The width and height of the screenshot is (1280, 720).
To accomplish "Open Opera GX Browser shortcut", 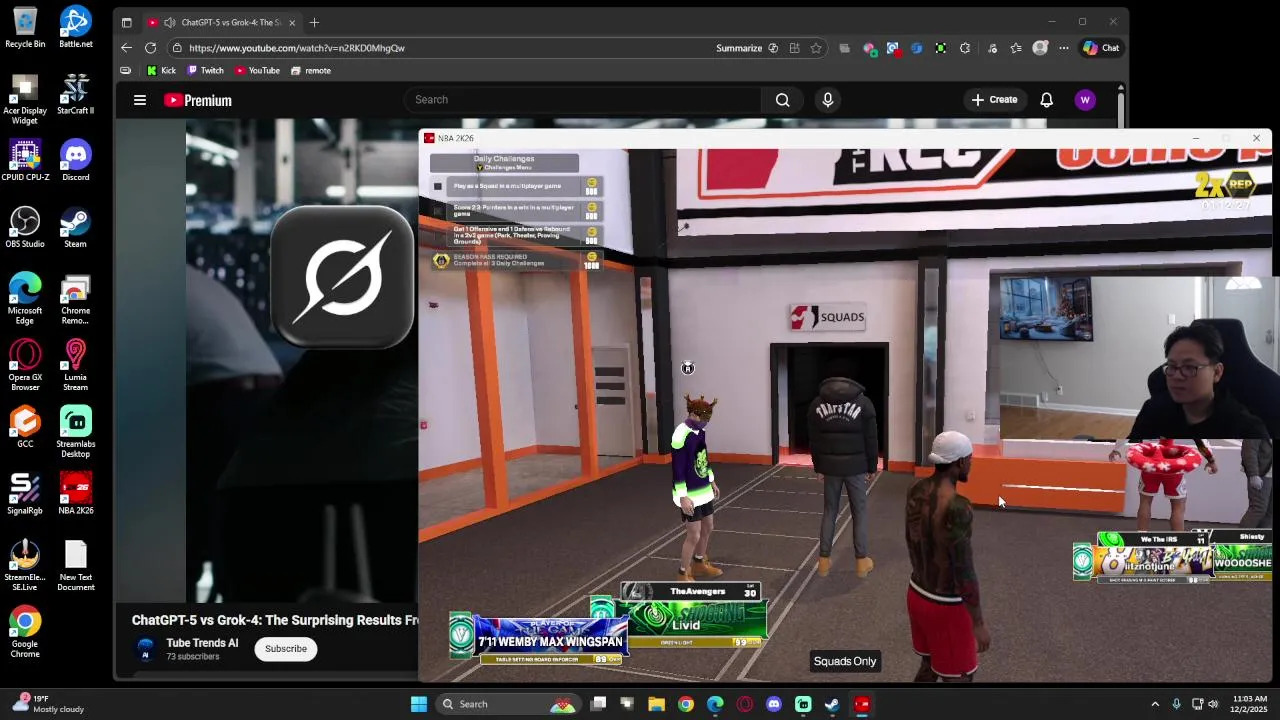I will pos(25,365).
